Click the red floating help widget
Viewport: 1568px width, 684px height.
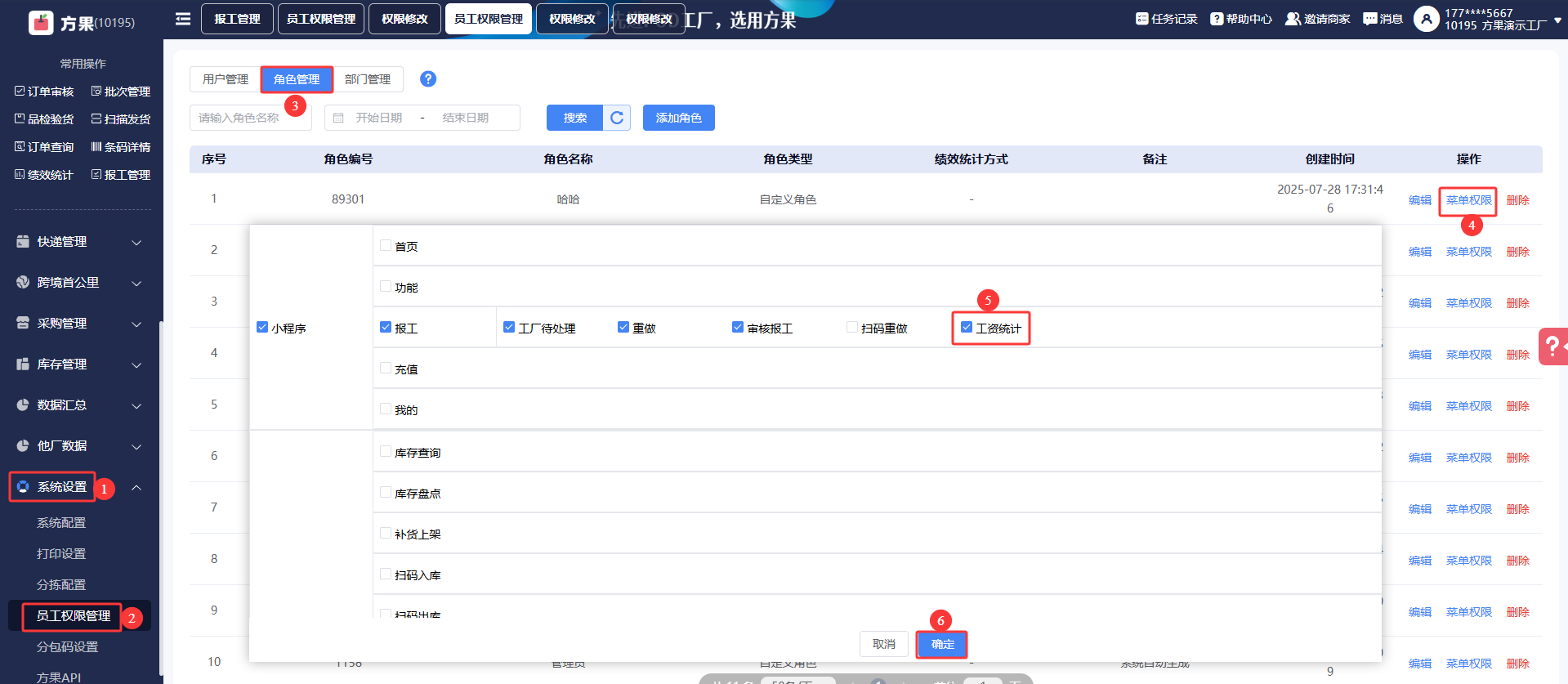pyautogui.click(x=1552, y=346)
